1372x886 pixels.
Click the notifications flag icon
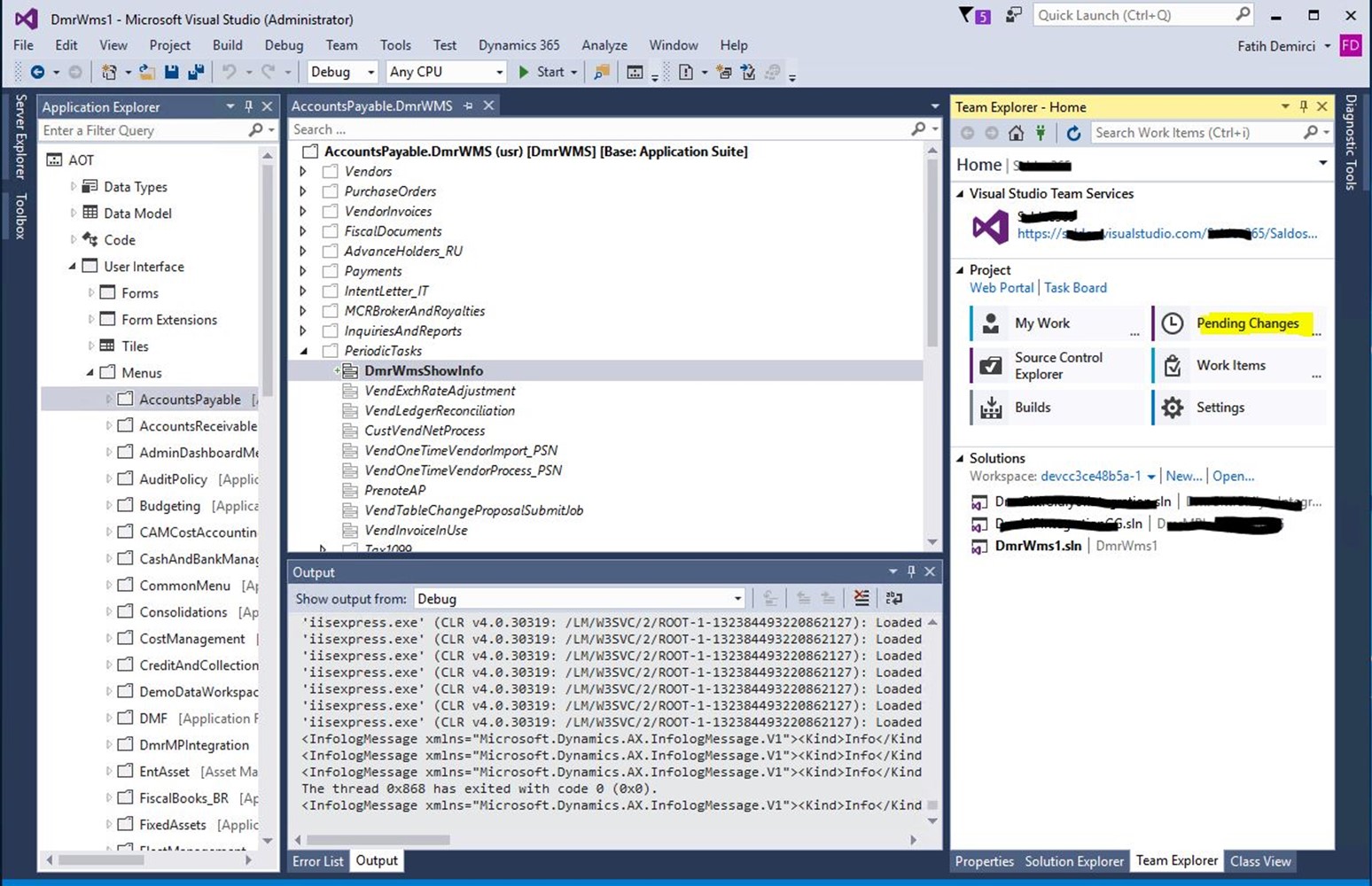click(x=974, y=16)
